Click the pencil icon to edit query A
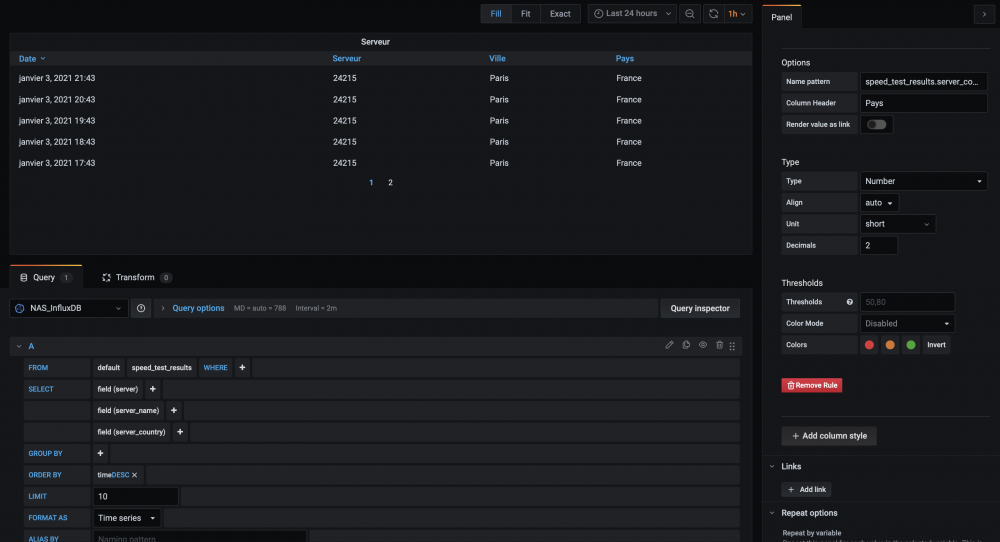This screenshot has height=542, width=1000. [670, 345]
